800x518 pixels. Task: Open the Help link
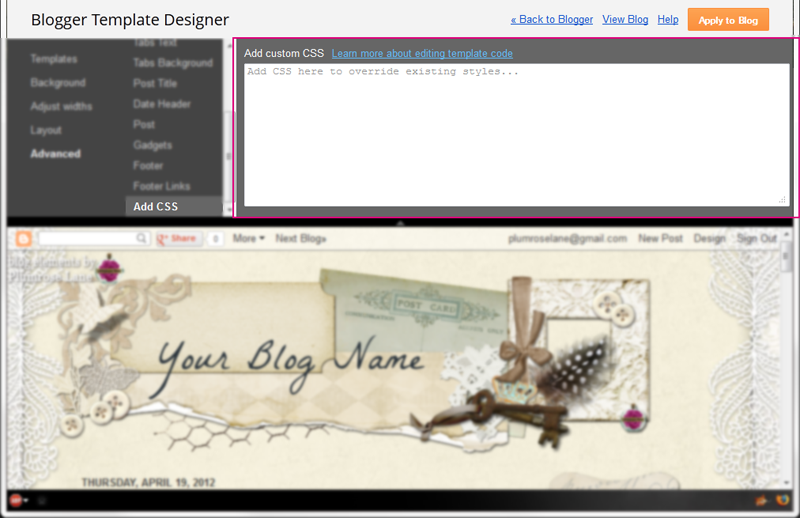coord(668,19)
